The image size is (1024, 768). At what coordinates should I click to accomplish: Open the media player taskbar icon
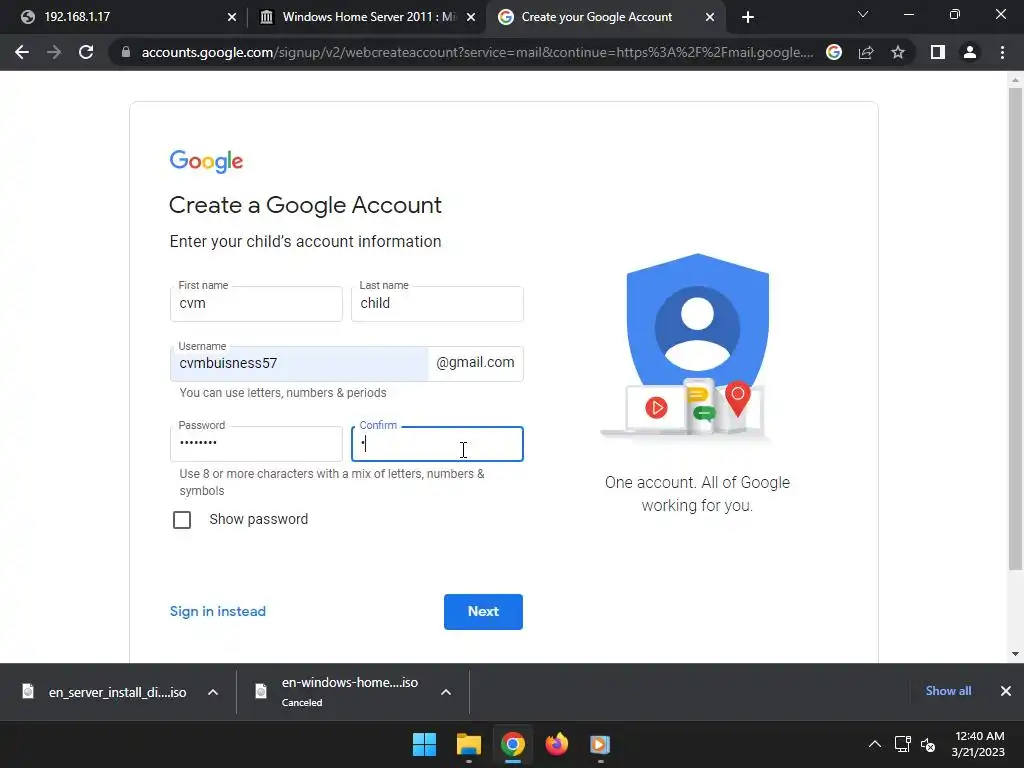tap(600, 744)
